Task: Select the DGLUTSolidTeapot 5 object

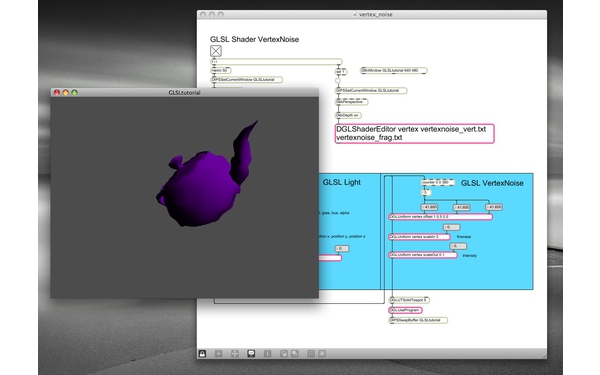Action: pyautogui.click(x=409, y=300)
